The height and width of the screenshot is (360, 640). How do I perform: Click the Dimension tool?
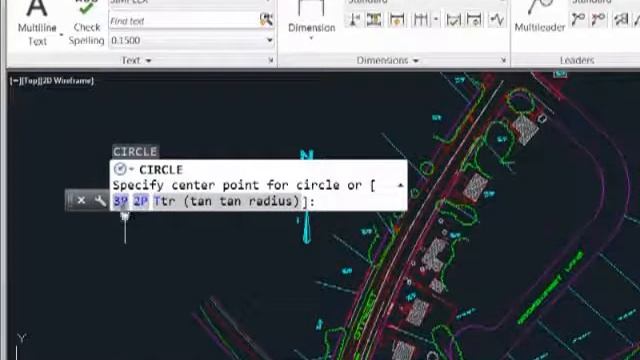tap(311, 16)
